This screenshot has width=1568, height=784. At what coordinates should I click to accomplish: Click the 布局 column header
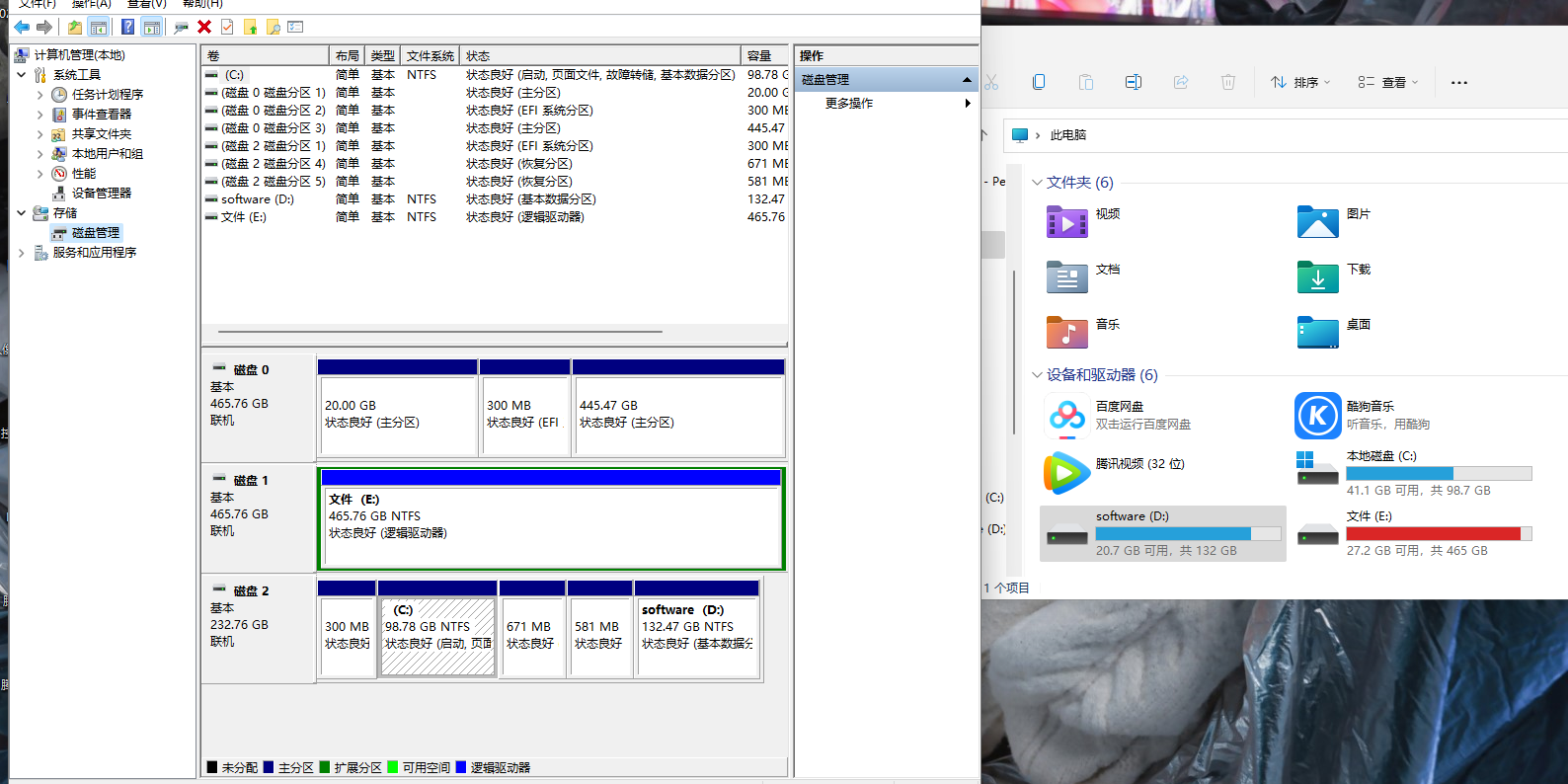click(347, 56)
